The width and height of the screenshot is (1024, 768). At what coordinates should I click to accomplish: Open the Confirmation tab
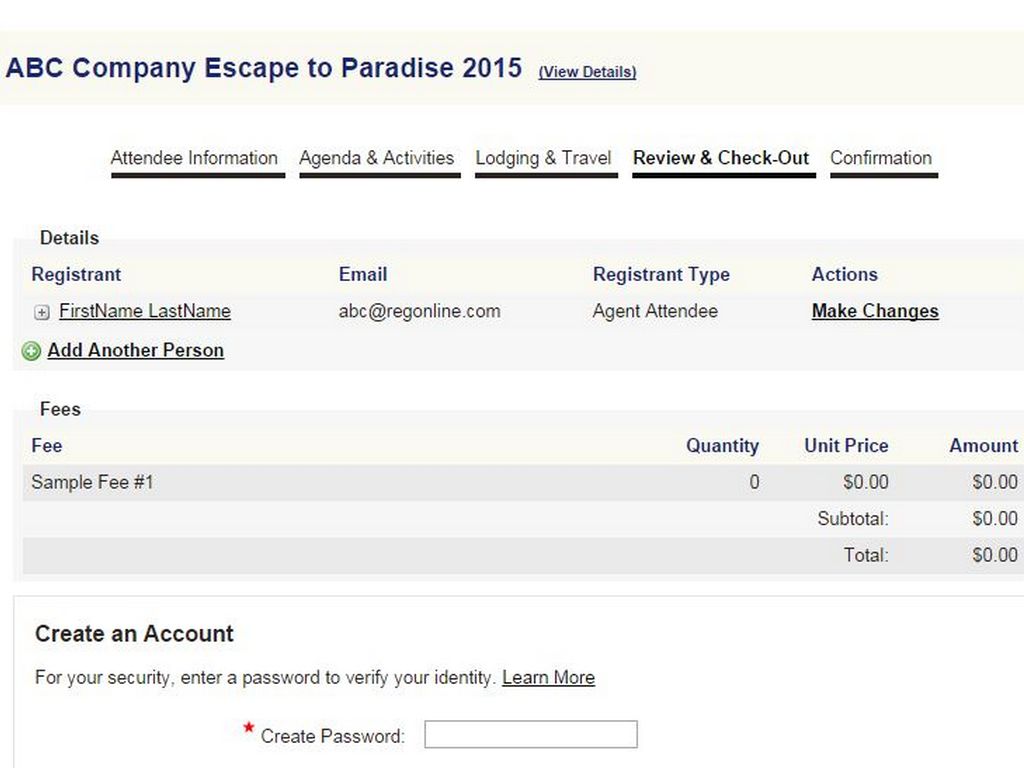tap(881, 158)
